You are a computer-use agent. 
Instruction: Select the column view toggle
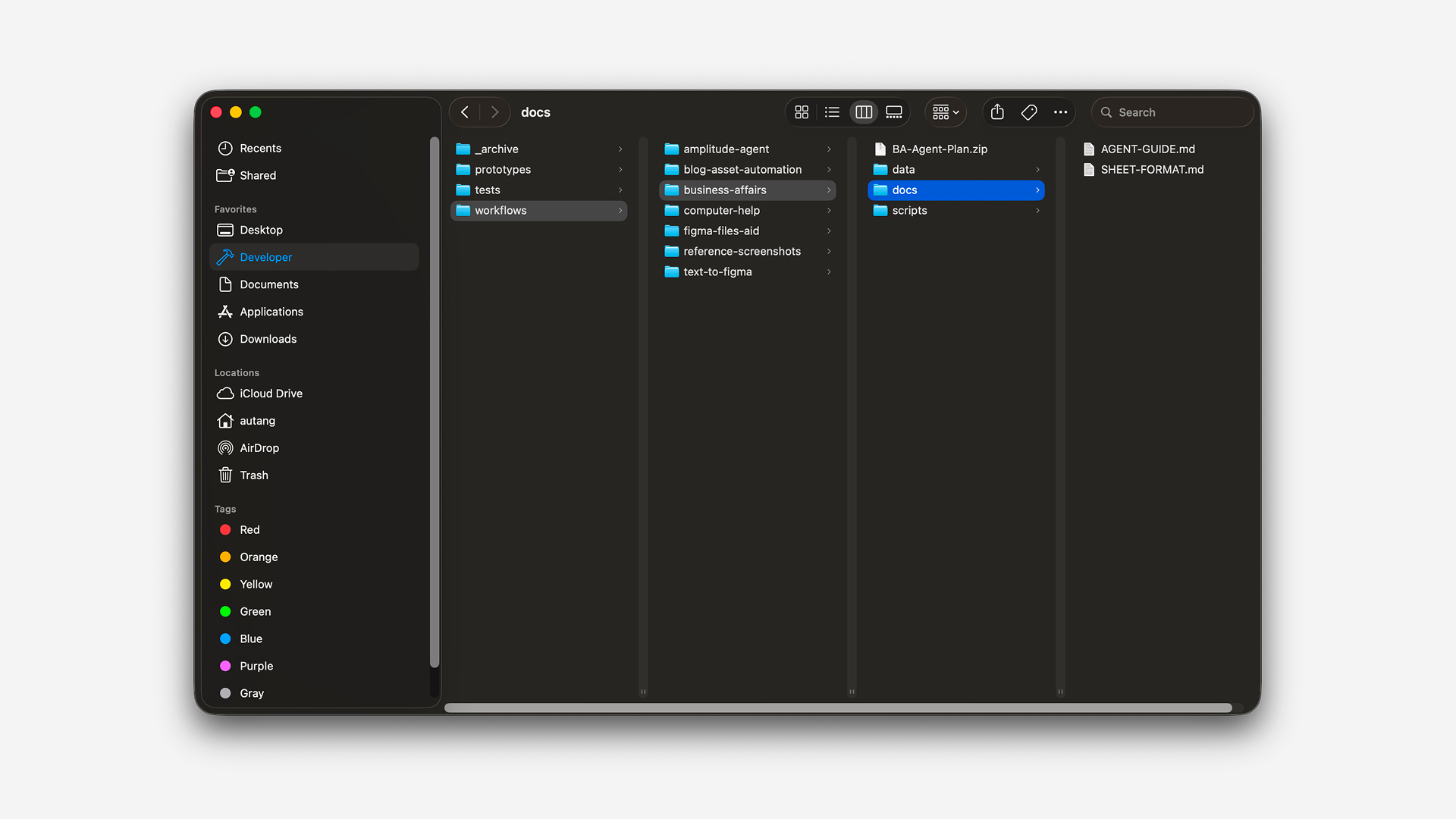tap(864, 112)
